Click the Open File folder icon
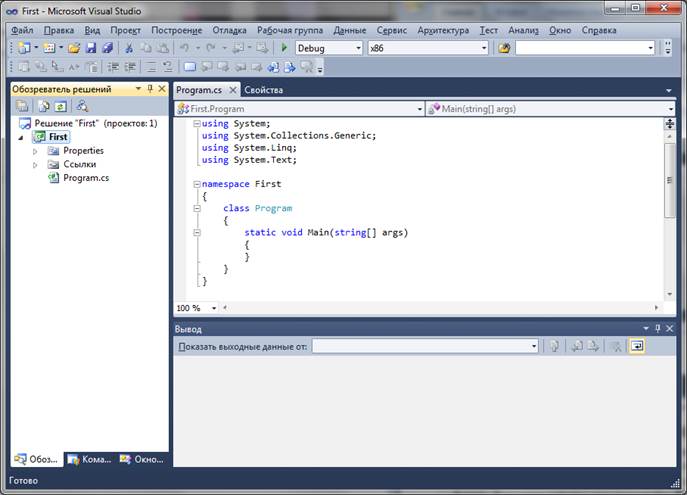Image resolution: width=687 pixels, height=495 pixels. [74, 48]
